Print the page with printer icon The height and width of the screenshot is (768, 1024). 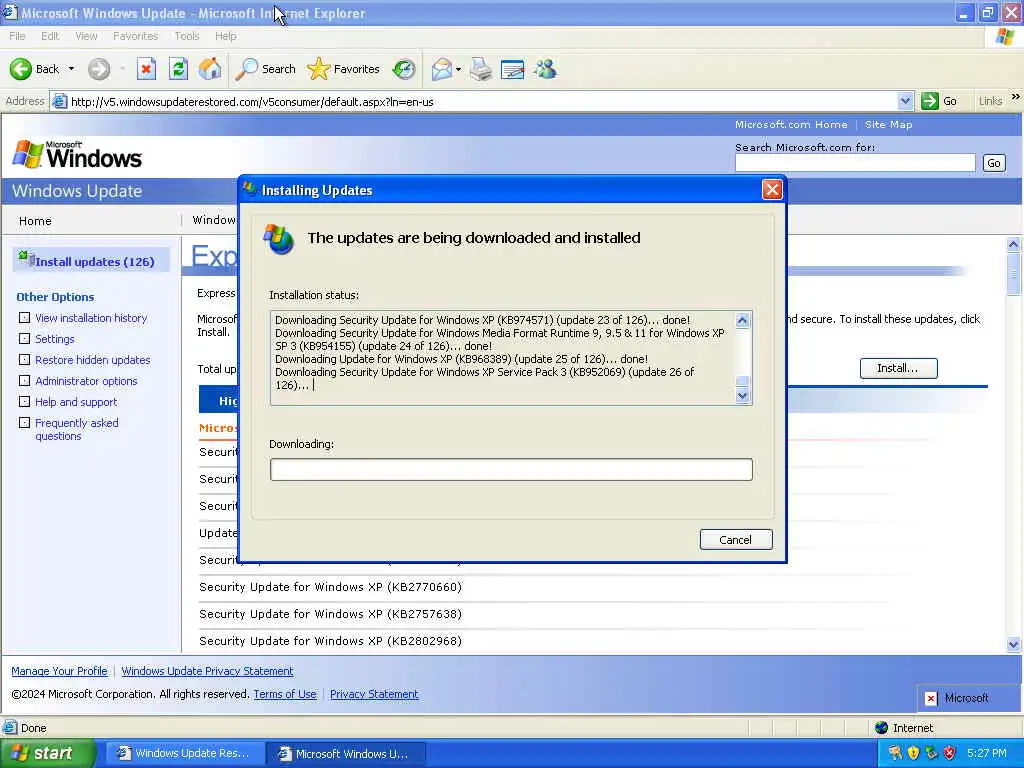(x=481, y=69)
